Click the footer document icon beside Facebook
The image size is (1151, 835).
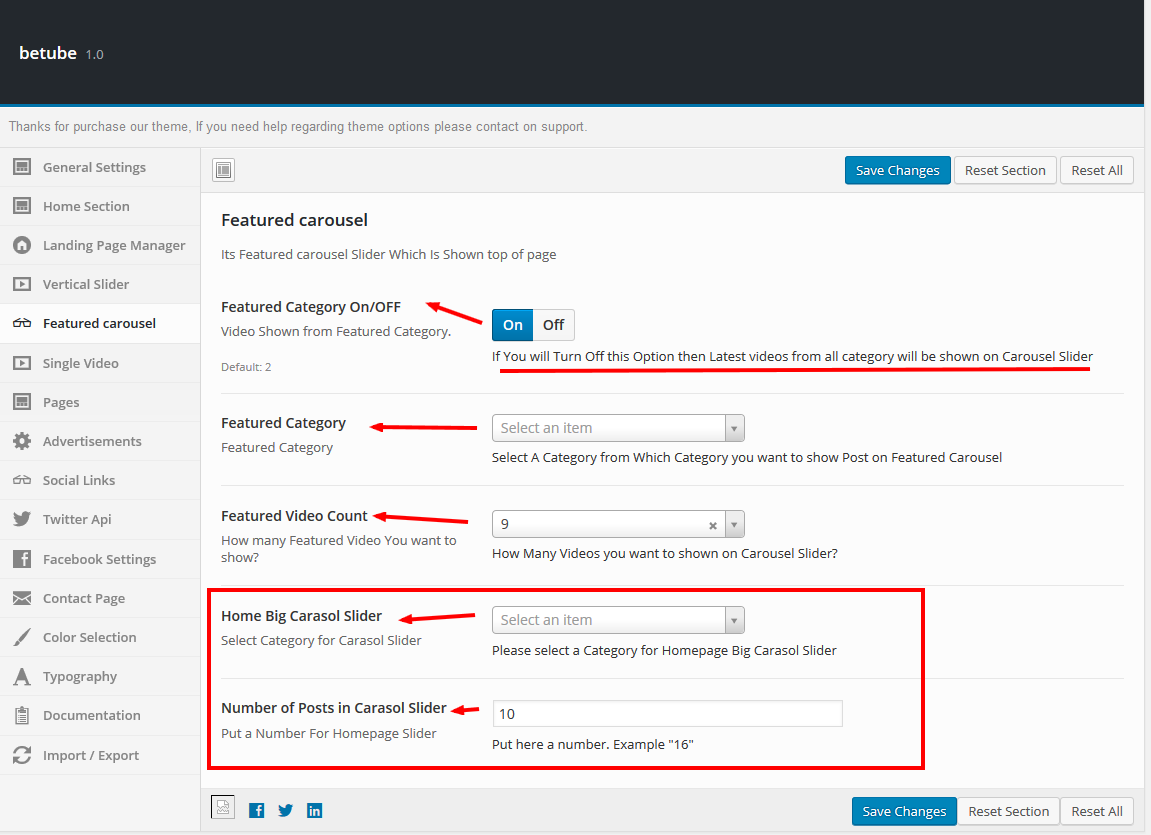[x=223, y=808]
